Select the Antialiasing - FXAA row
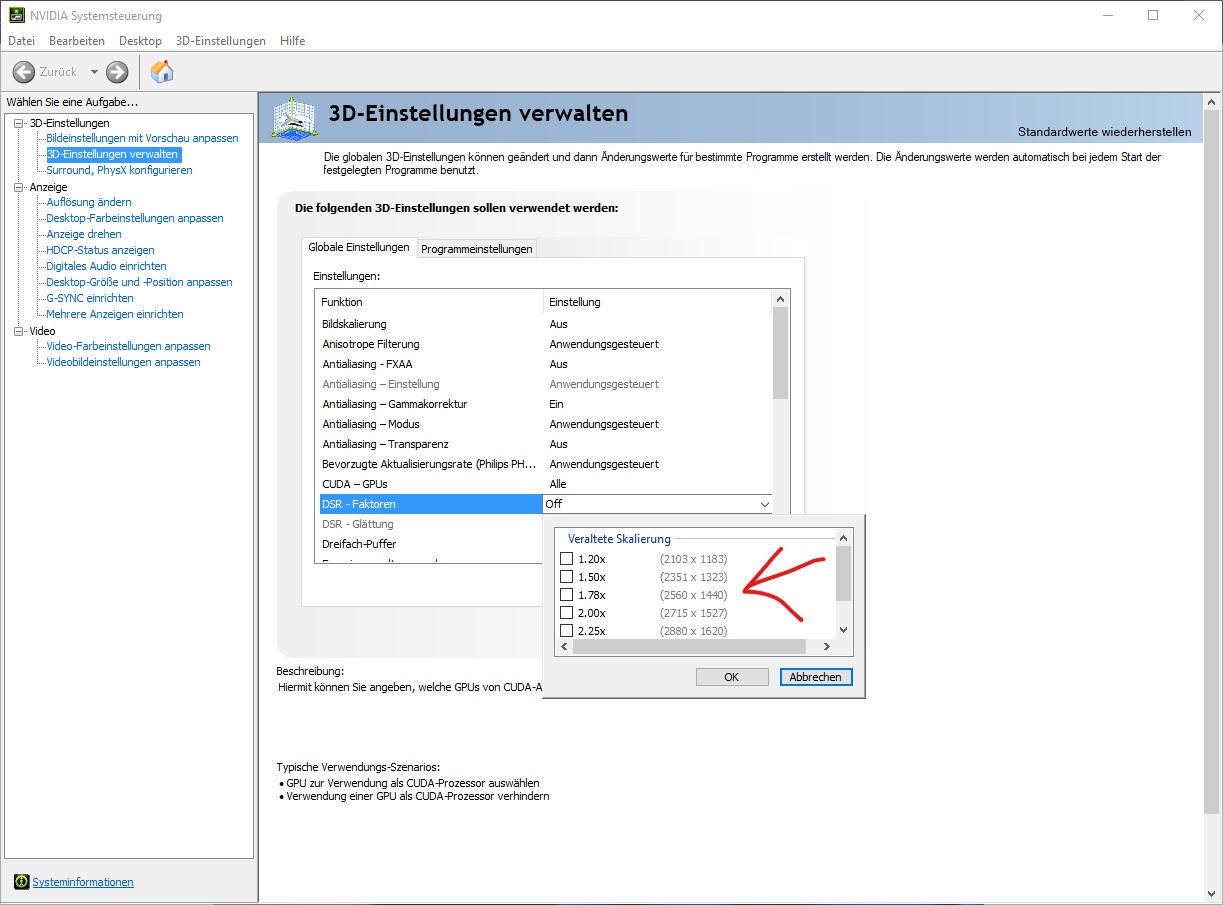Image resolution: width=1223 pixels, height=905 pixels. coord(544,364)
